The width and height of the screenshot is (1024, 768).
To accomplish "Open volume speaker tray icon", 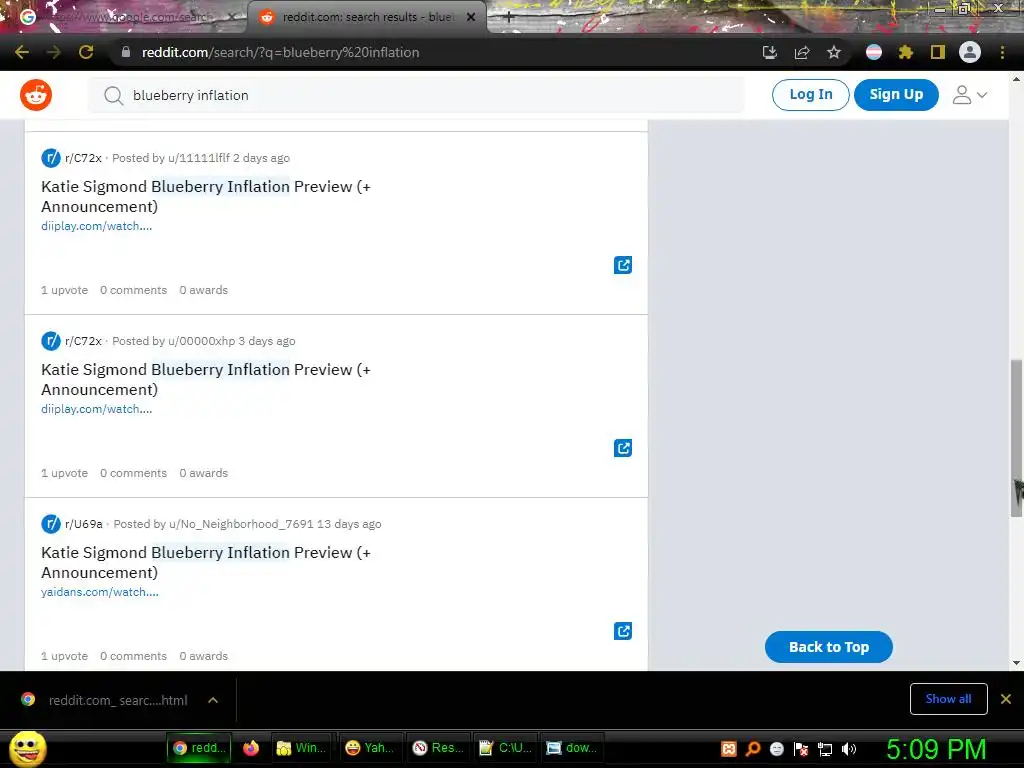I will coord(849,749).
